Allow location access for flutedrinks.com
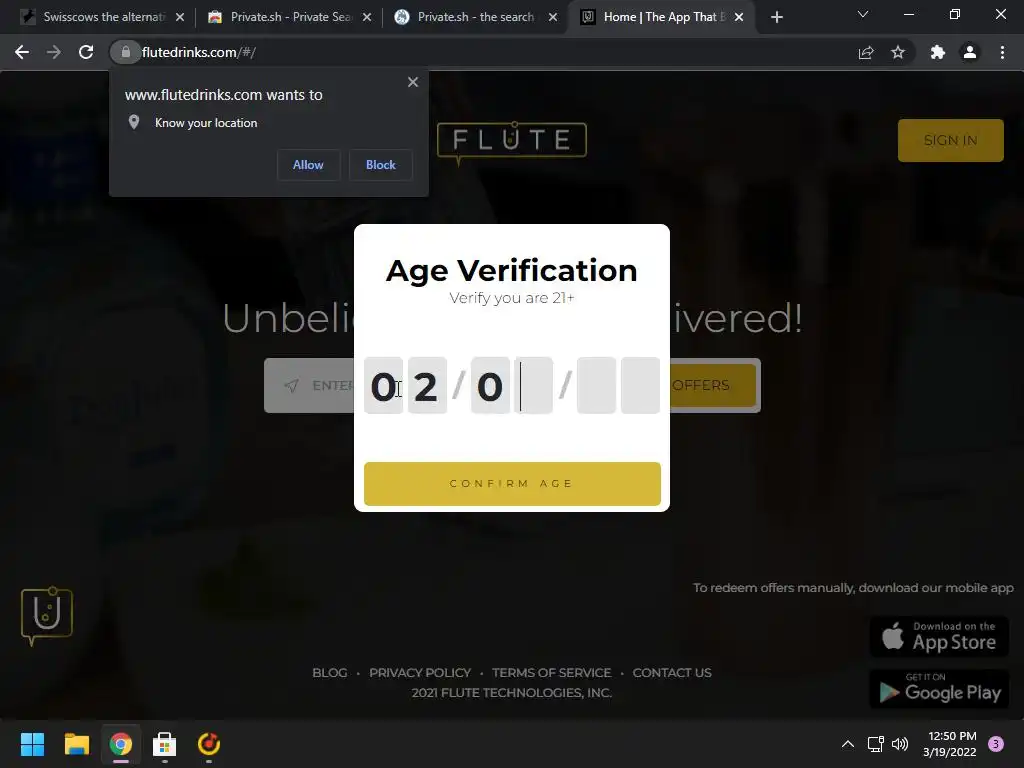This screenshot has width=1024, height=768. (x=308, y=165)
